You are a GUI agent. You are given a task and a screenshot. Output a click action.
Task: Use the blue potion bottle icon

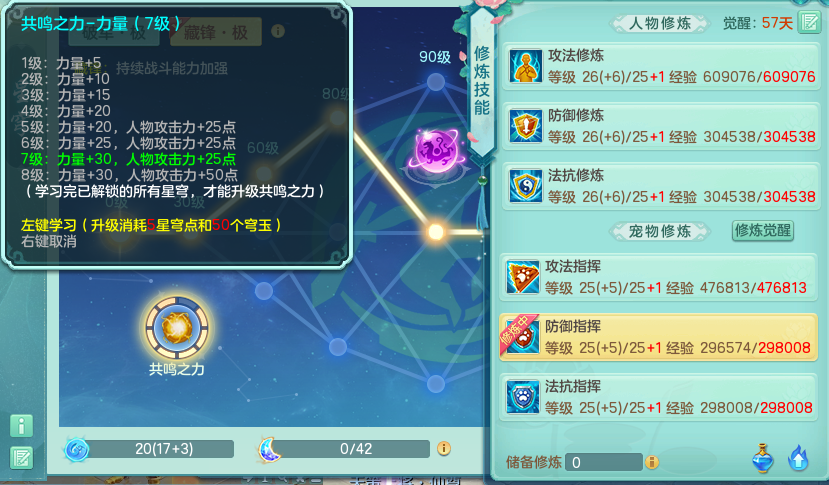[762, 459]
